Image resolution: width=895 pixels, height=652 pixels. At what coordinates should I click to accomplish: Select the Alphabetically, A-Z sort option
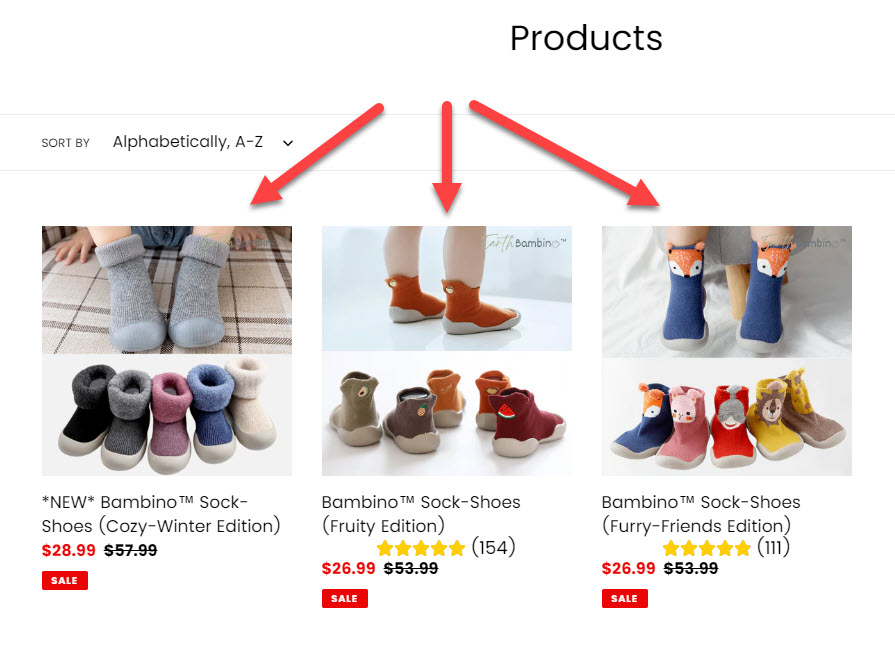188,142
